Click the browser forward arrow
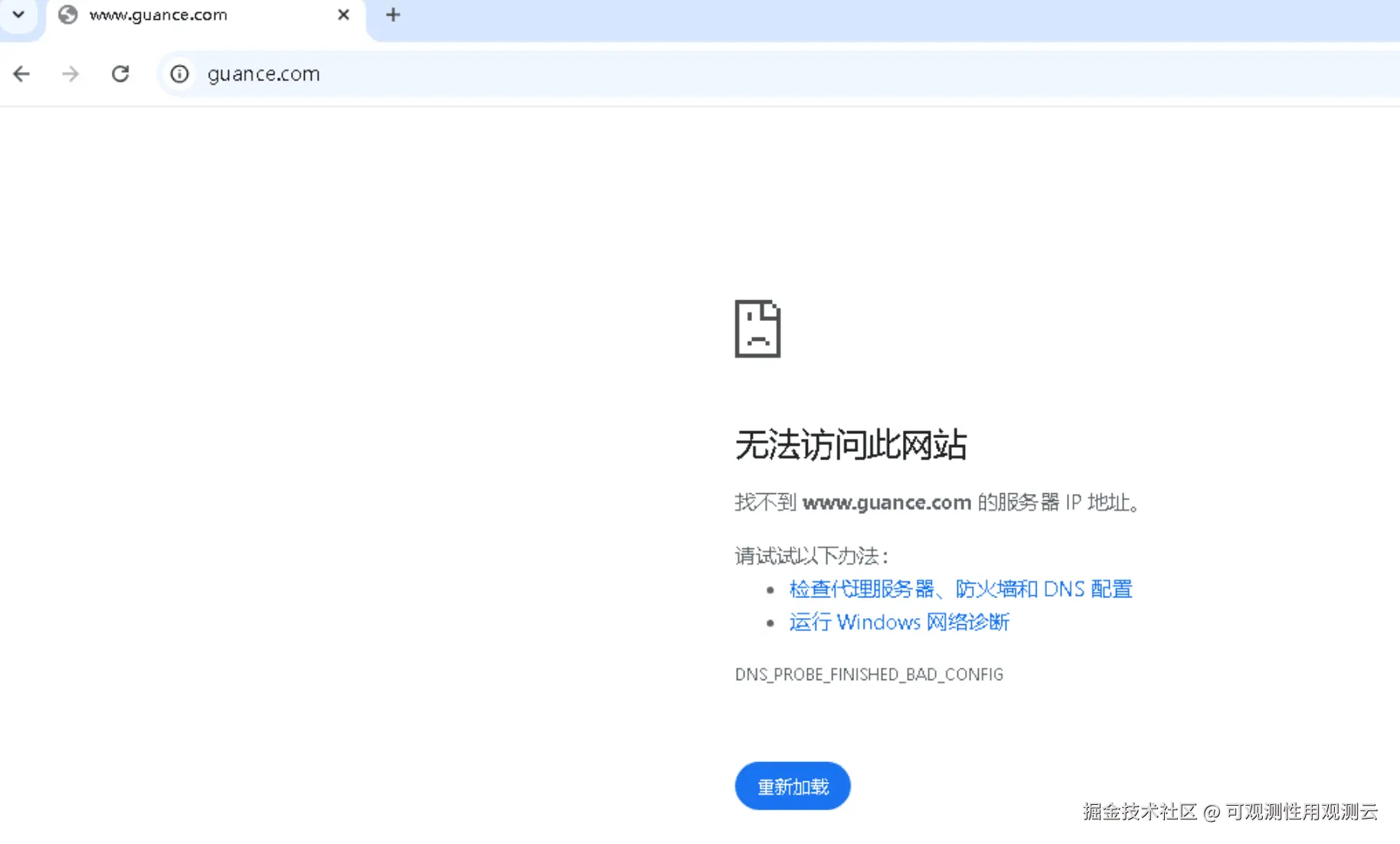 [70, 74]
